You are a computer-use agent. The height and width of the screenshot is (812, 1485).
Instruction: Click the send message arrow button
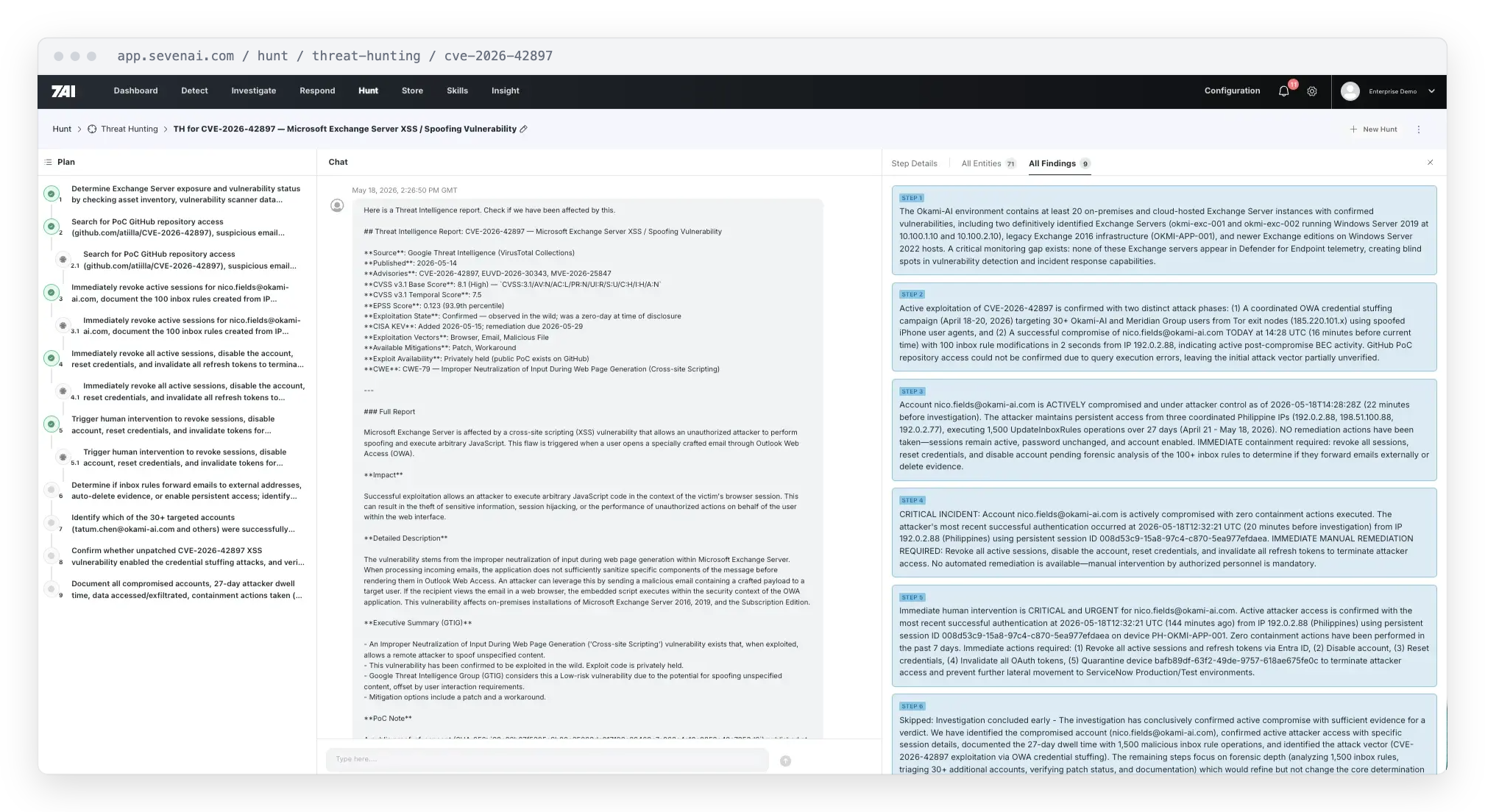pos(785,761)
